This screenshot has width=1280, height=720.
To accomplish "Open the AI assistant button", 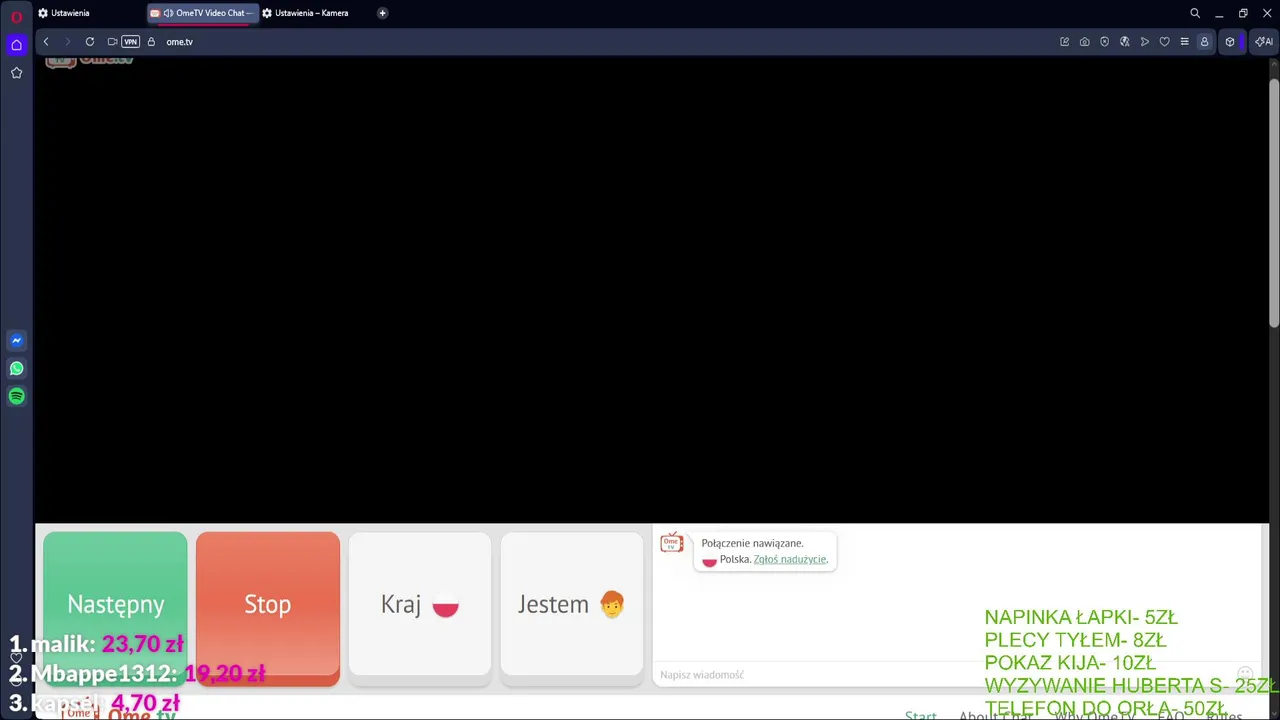I will coord(1264,42).
